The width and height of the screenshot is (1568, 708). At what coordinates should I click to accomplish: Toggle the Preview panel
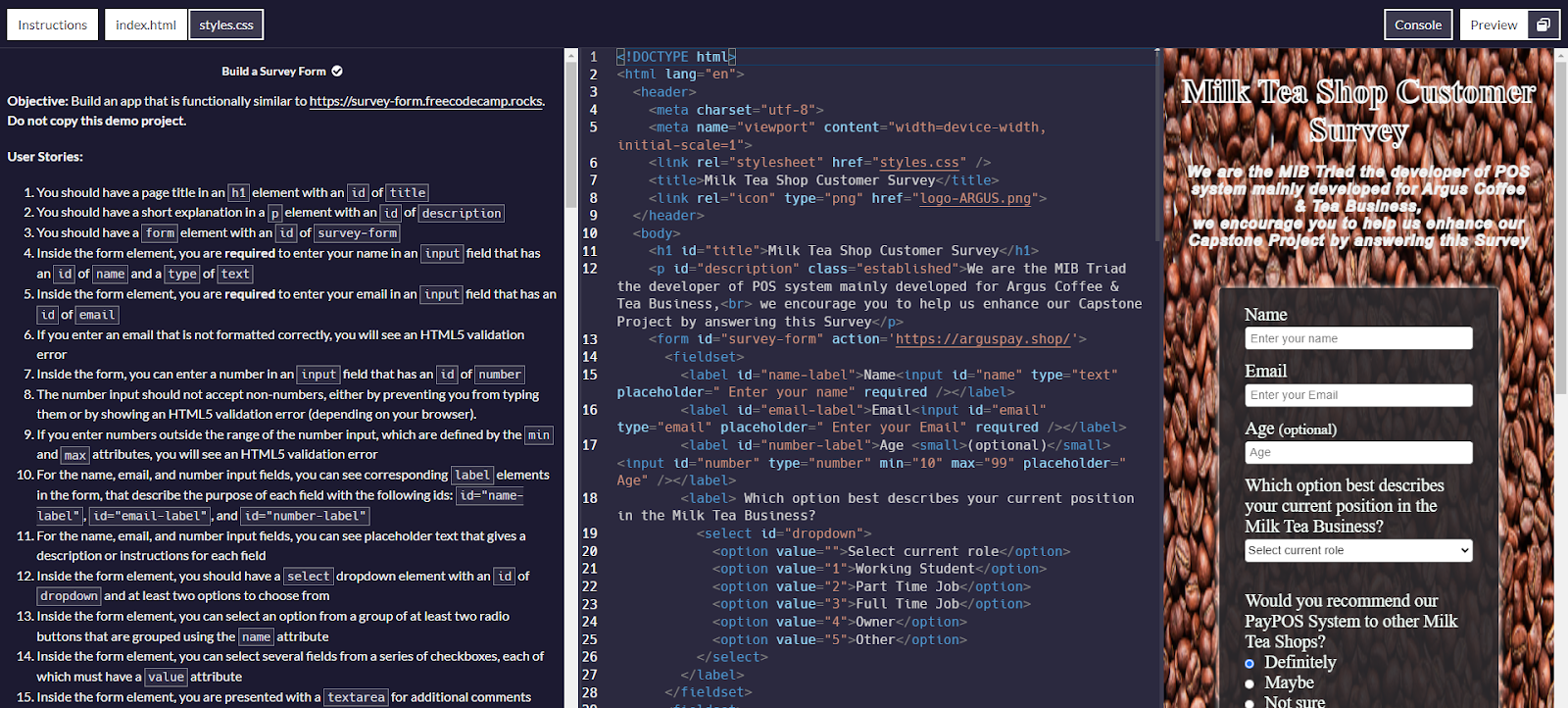(1494, 25)
